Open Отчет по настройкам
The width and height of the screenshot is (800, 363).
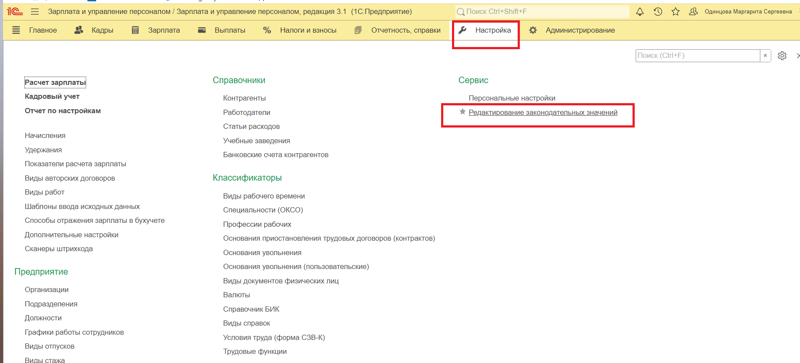tap(63, 110)
